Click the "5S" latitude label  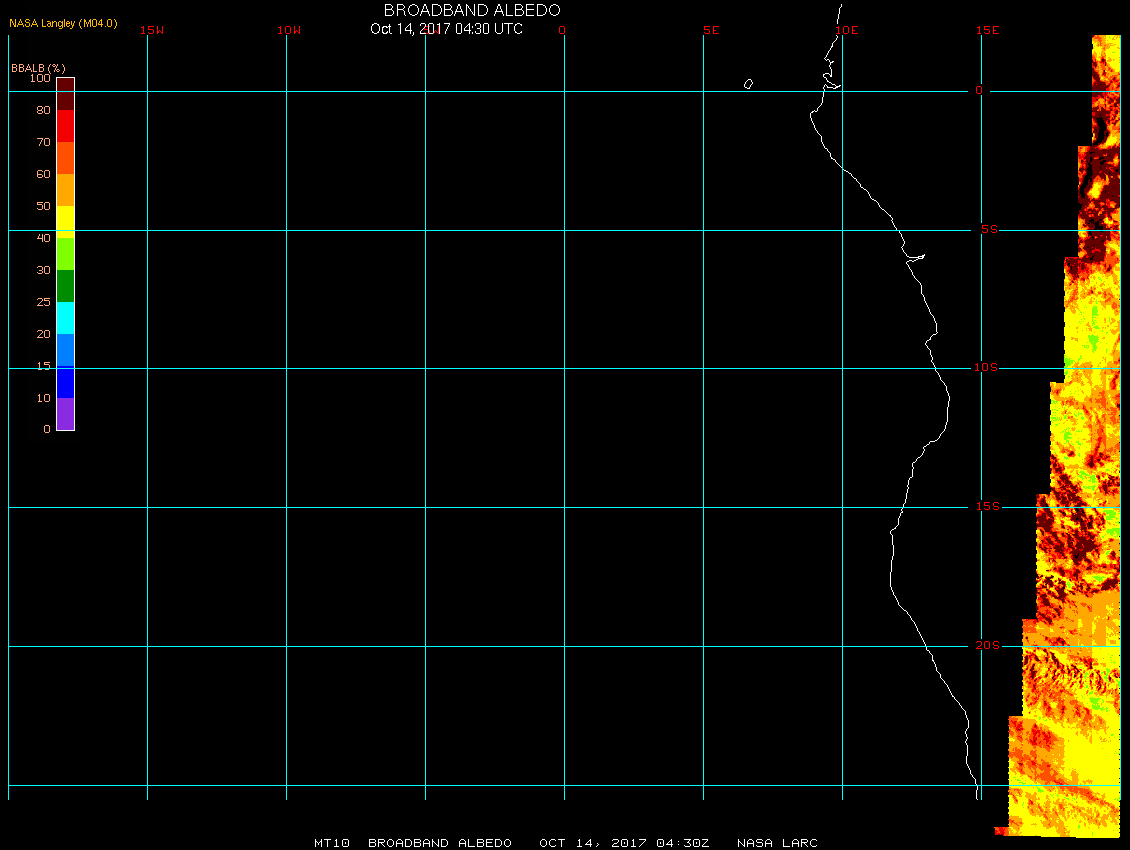point(989,229)
